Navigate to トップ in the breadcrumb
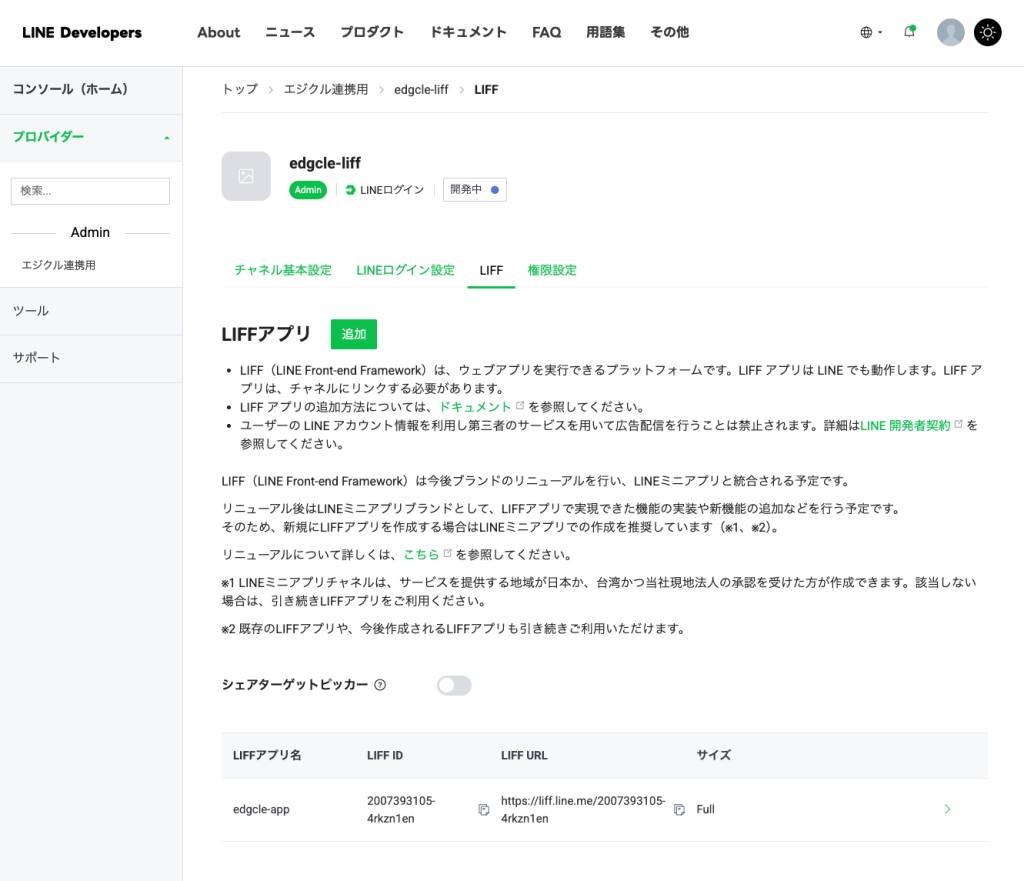This screenshot has height=881, width=1024. [240, 89]
